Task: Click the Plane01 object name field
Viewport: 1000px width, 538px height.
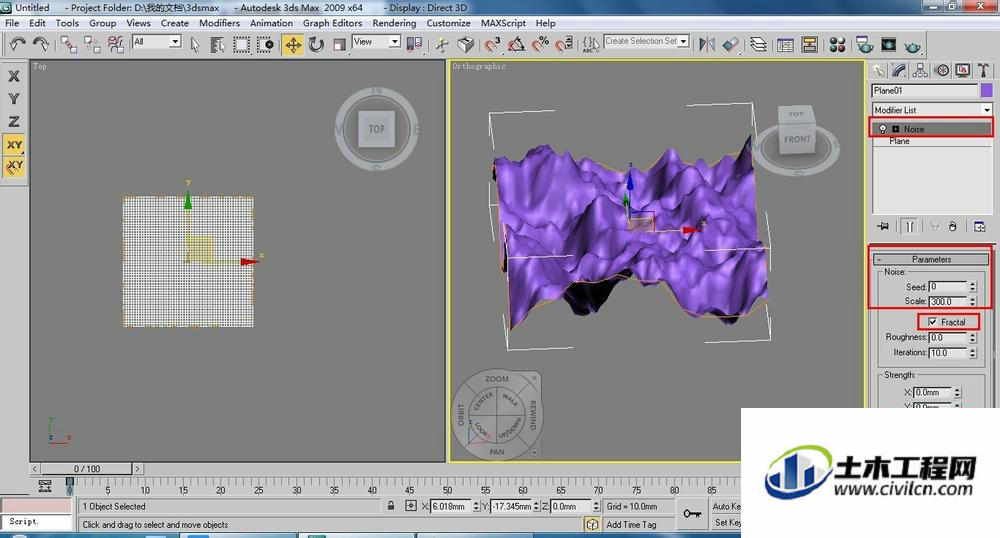Action: tap(925, 91)
